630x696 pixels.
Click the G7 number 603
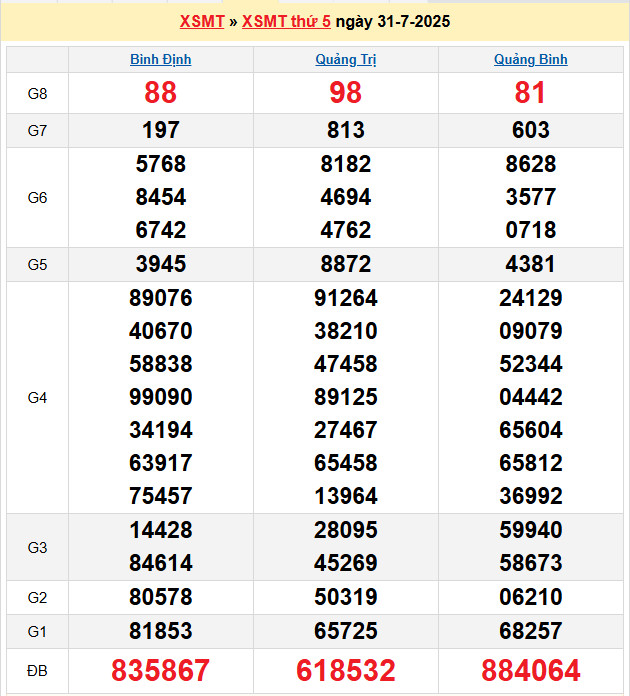(530, 130)
